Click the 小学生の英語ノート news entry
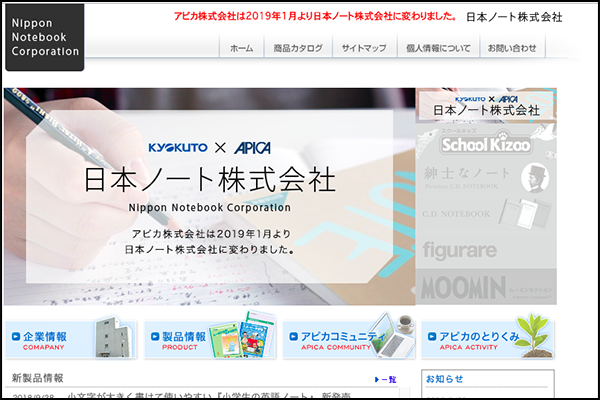The width and height of the screenshot is (600, 400). click(209, 395)
